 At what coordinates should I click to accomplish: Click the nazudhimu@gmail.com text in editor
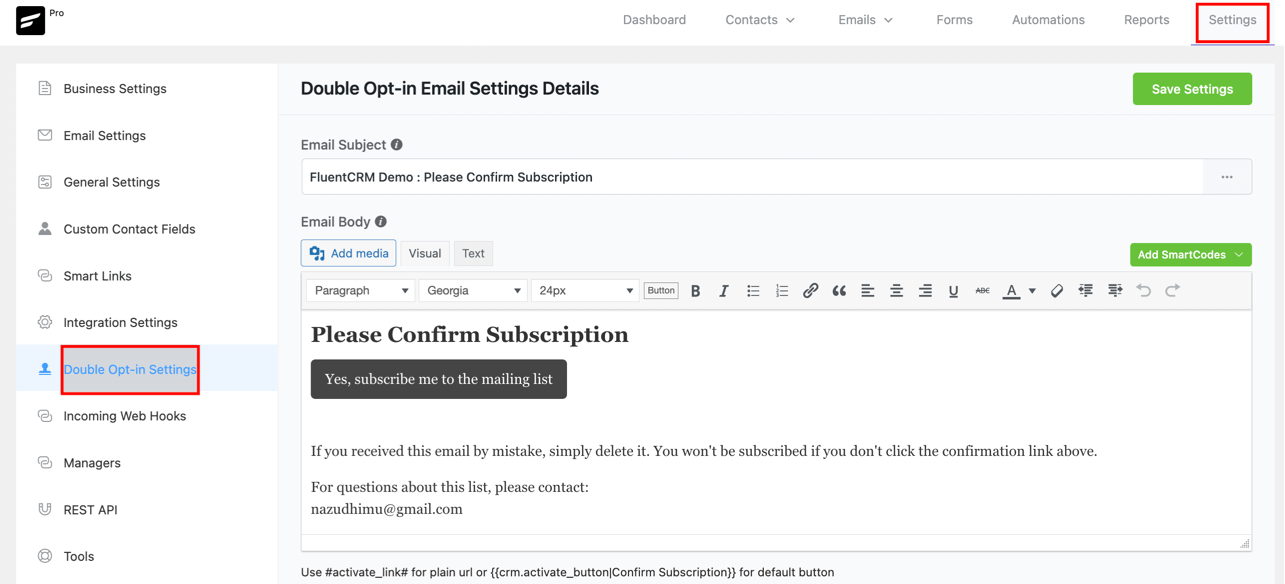pyautogui.click(x=387, y=509)
